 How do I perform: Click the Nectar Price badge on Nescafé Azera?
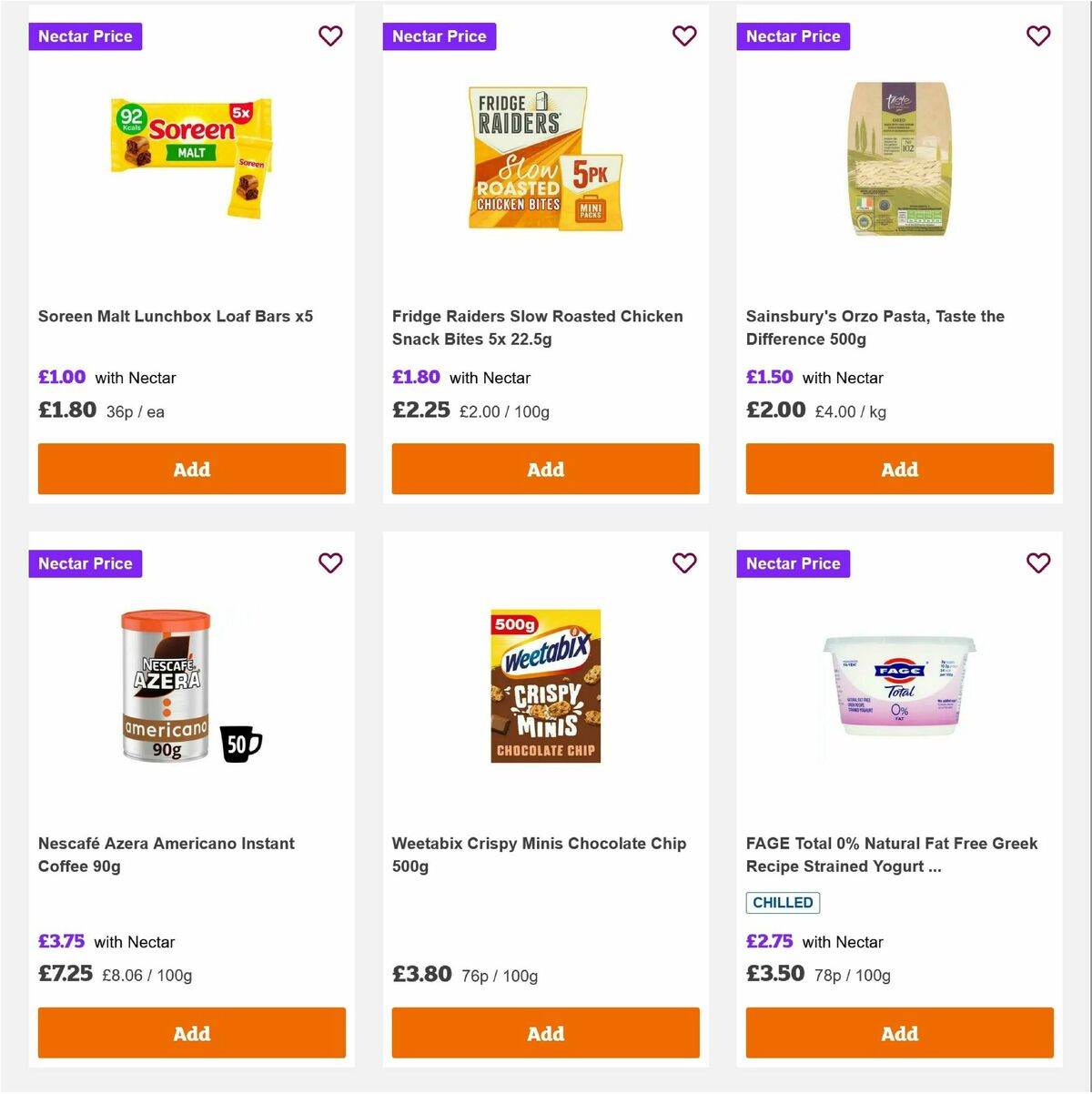click(85, 563)
